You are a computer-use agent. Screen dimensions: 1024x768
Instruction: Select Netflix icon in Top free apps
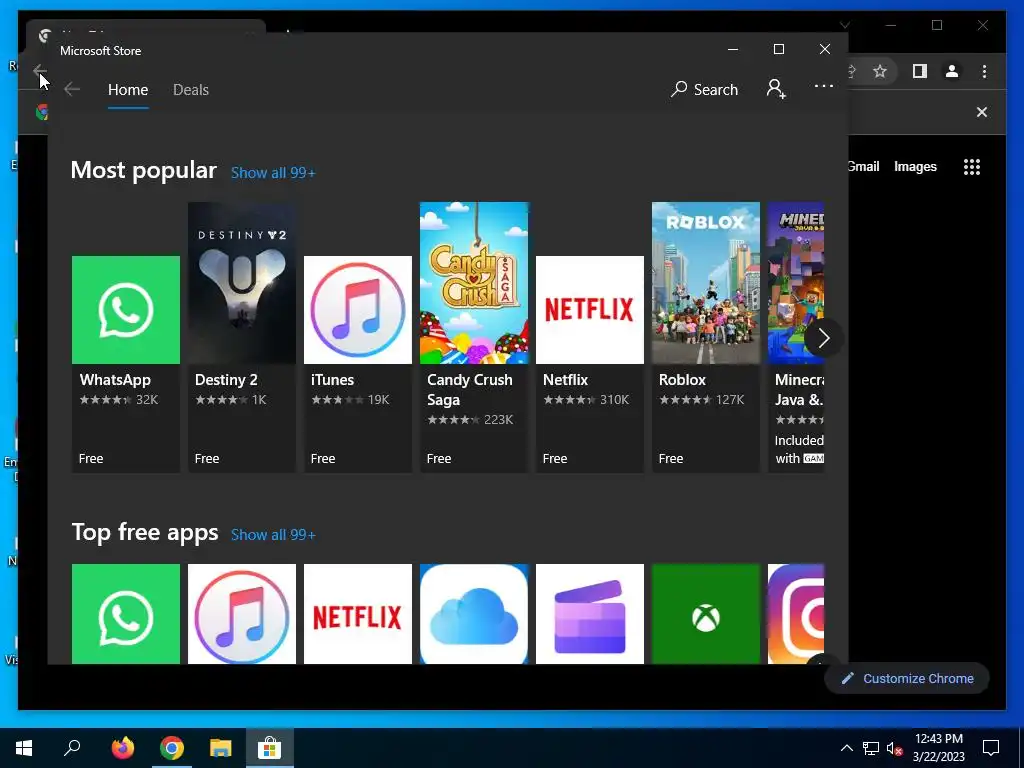(358, 614)
